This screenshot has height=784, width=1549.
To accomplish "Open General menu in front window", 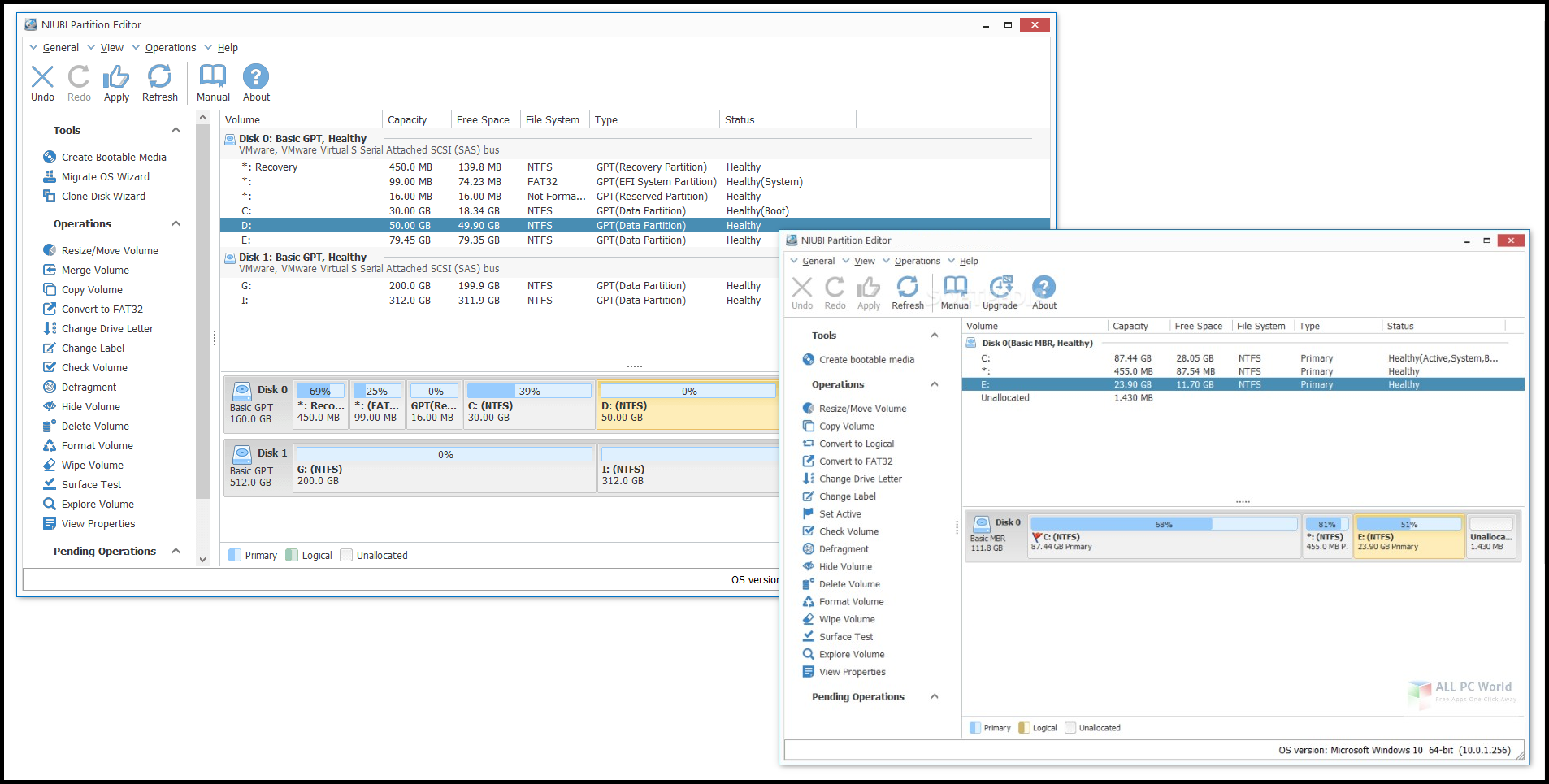I will (818, 262).
